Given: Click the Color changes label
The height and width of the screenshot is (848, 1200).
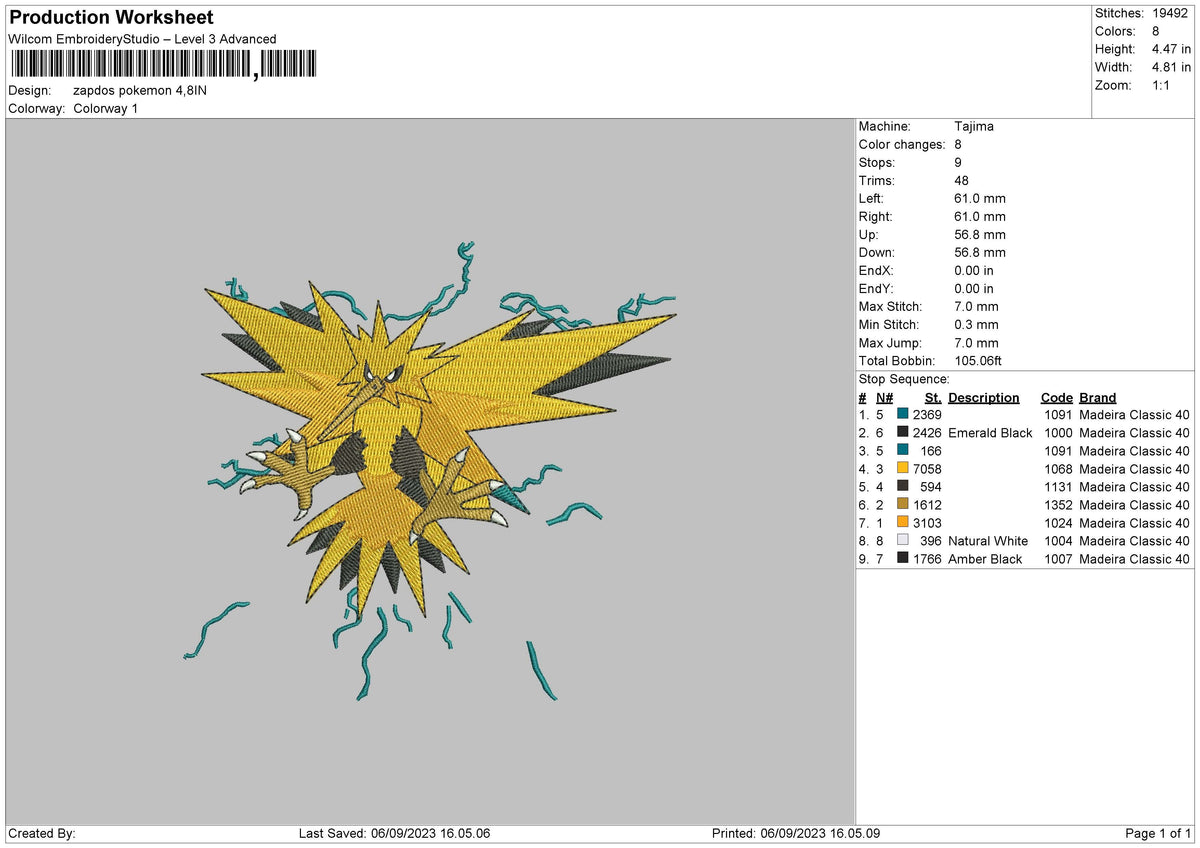Looking at the screenshot, I should coord(902,145).
